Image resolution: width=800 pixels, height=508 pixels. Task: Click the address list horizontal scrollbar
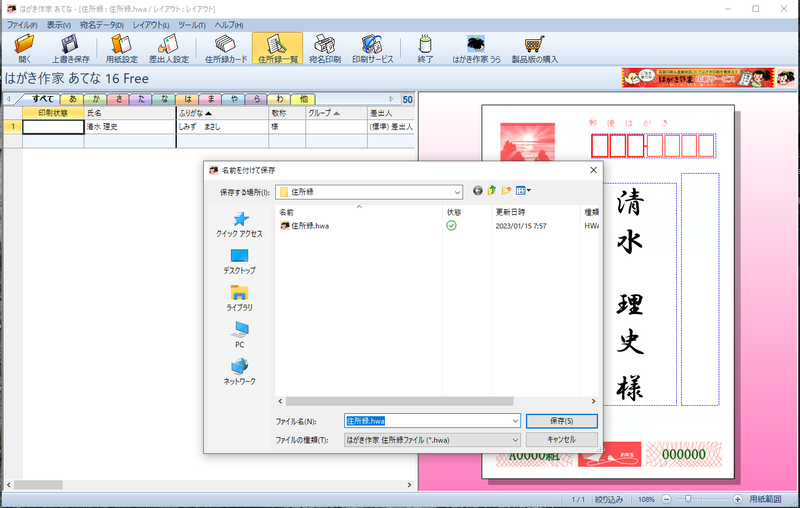[x=38, y=485]
